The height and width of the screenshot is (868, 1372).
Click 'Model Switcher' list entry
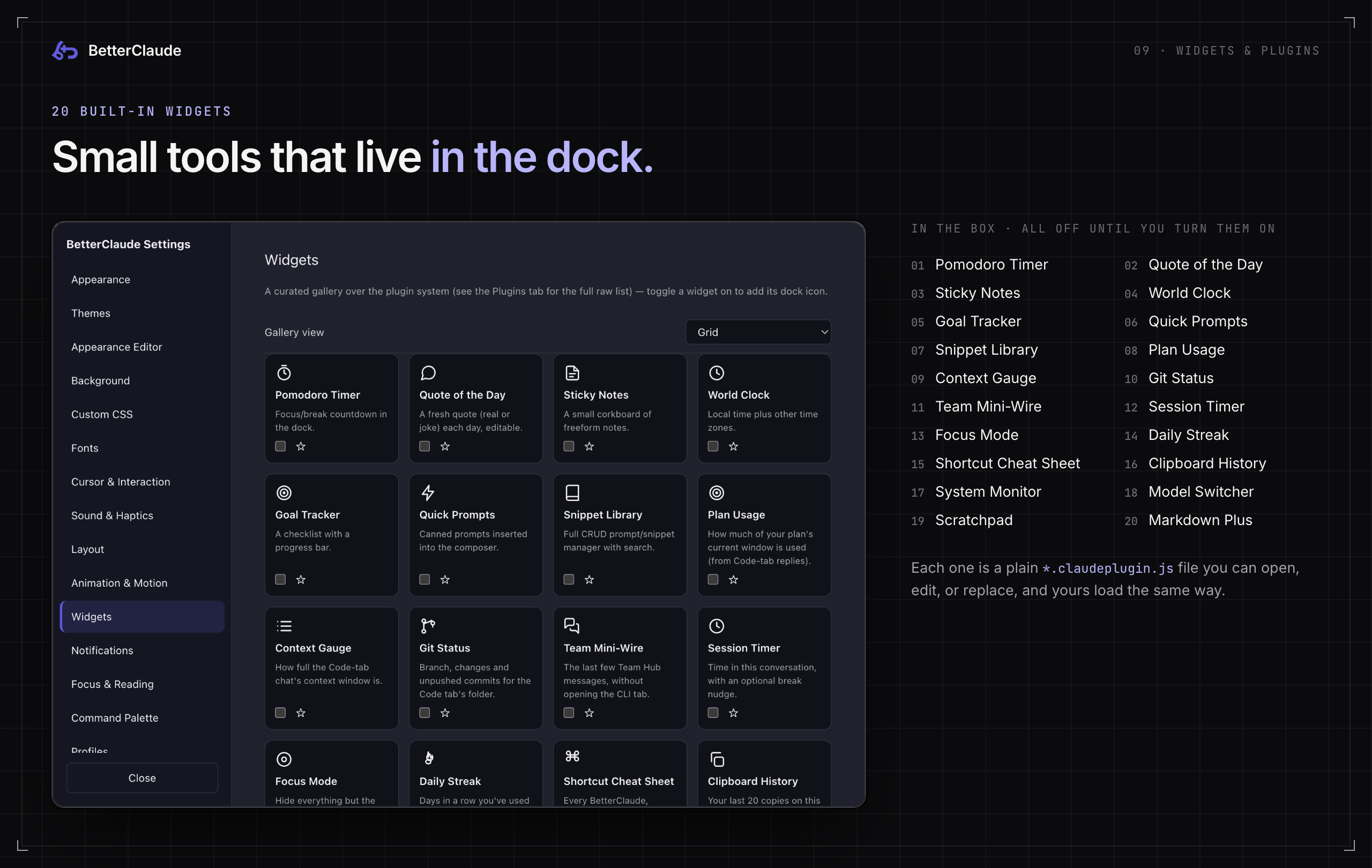click(1200, 491)
